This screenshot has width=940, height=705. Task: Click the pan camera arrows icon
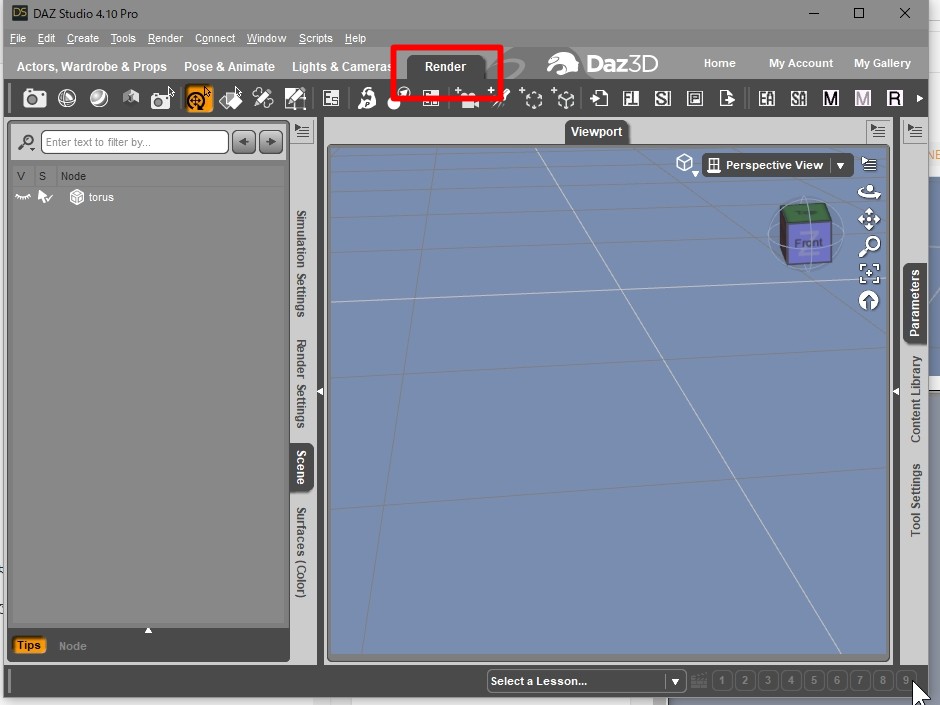click(869, 219)
